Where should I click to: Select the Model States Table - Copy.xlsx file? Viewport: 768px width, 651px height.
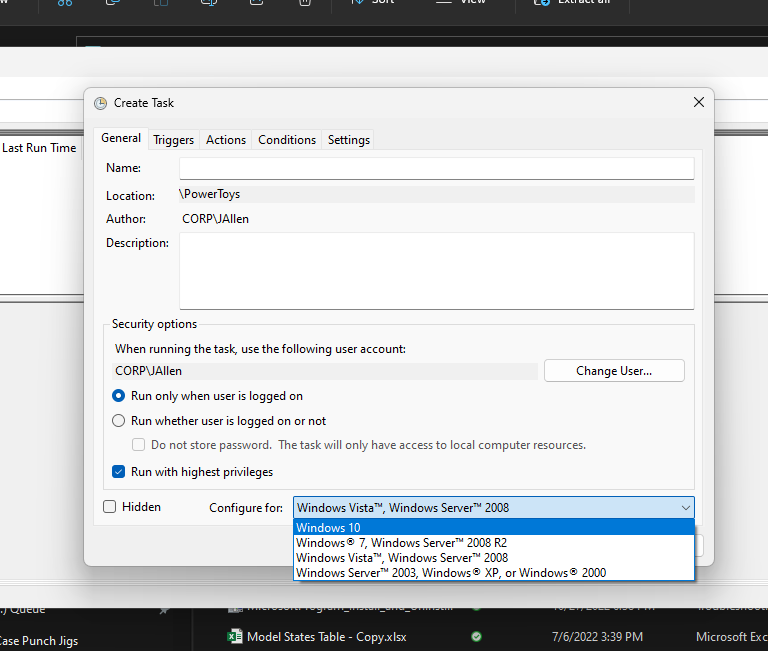[327, 637]
